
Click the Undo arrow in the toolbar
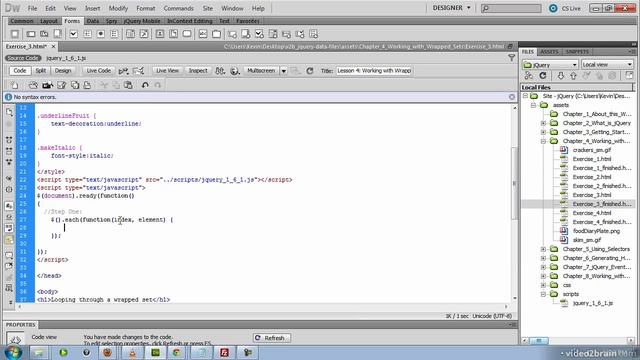point(145,85)
